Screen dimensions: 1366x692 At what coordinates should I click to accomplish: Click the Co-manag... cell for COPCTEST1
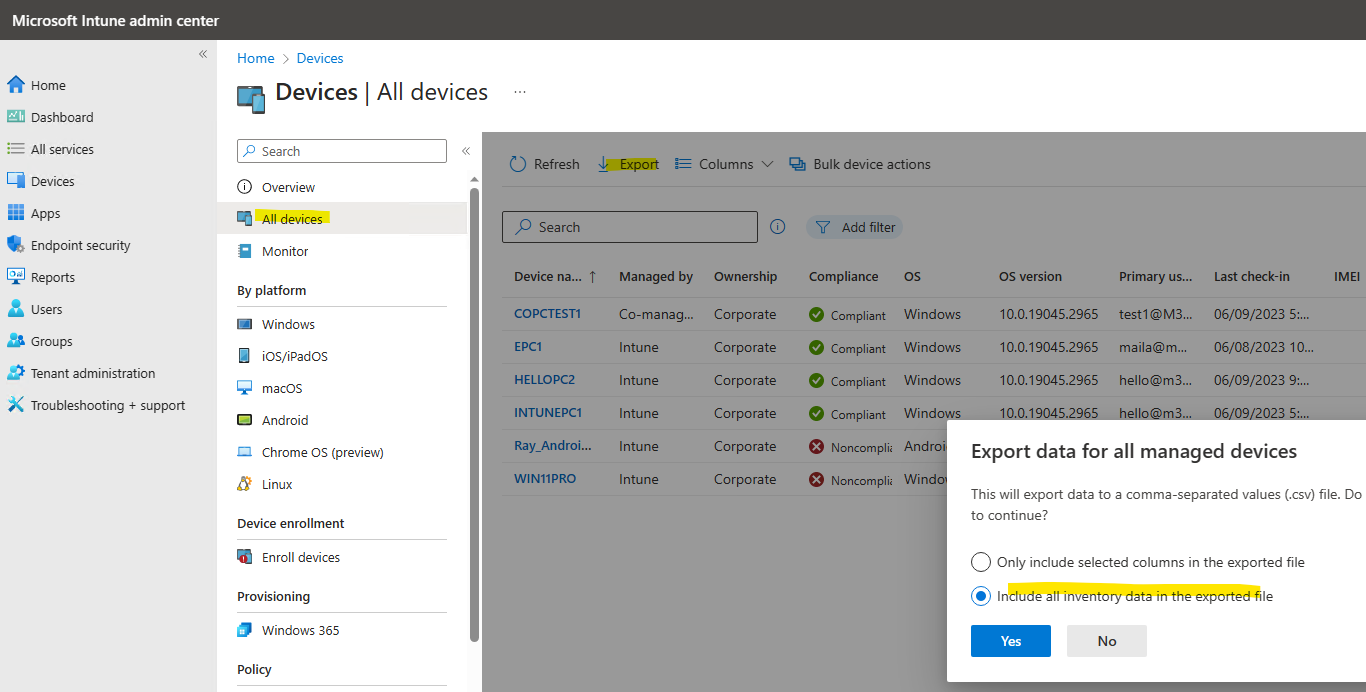656,314
